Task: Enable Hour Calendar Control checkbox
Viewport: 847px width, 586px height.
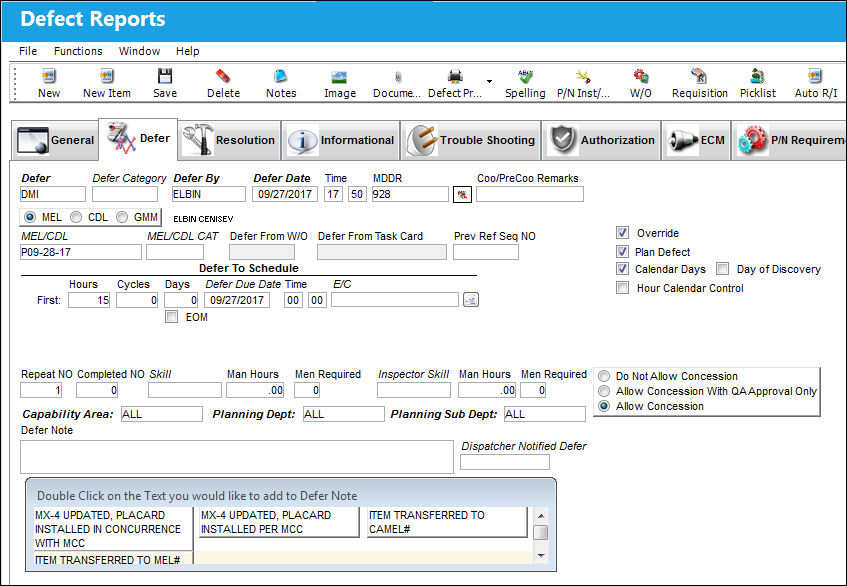Action: click(622, 288)
